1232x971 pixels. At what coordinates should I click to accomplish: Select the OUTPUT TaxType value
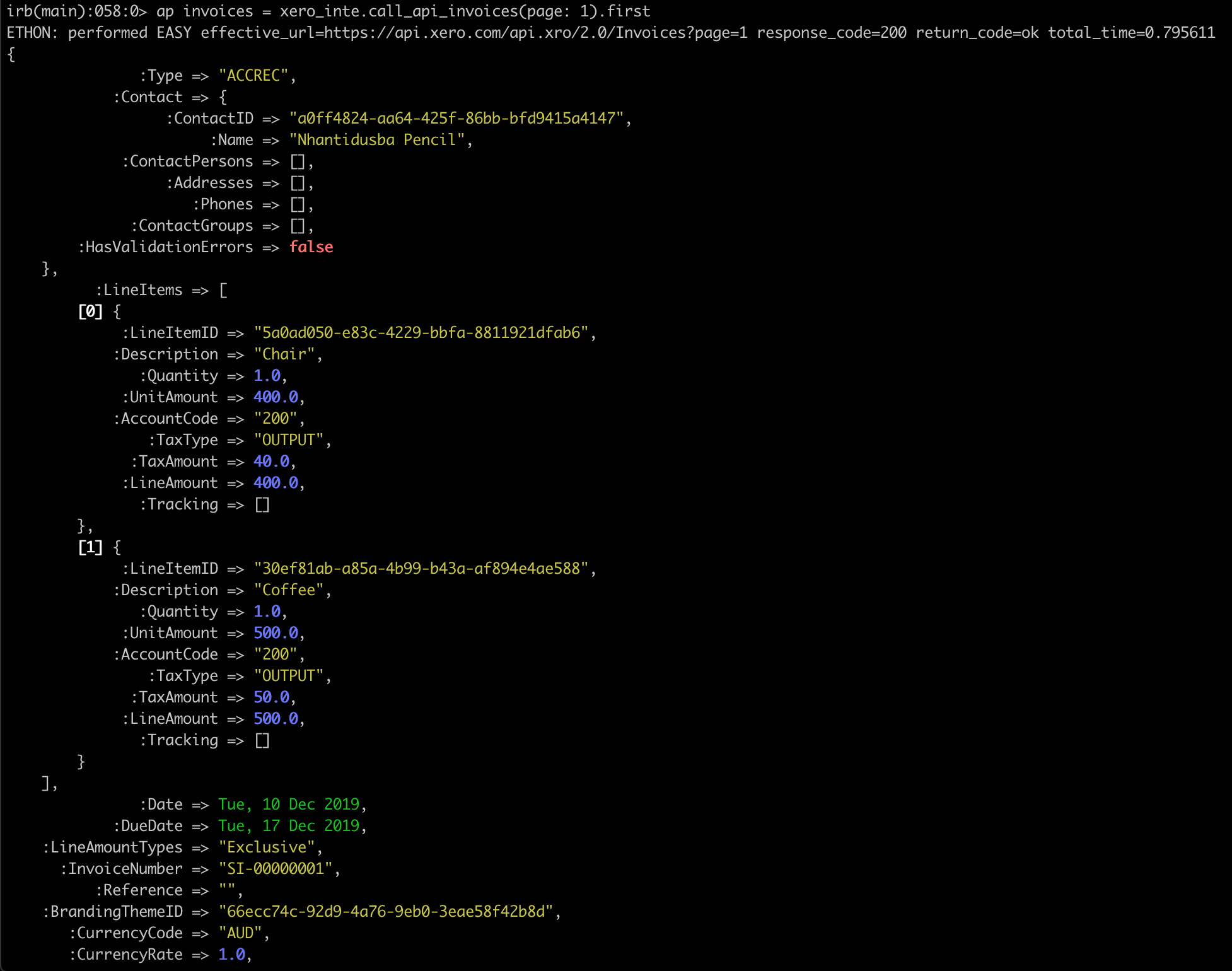click(x=290, y=439)
